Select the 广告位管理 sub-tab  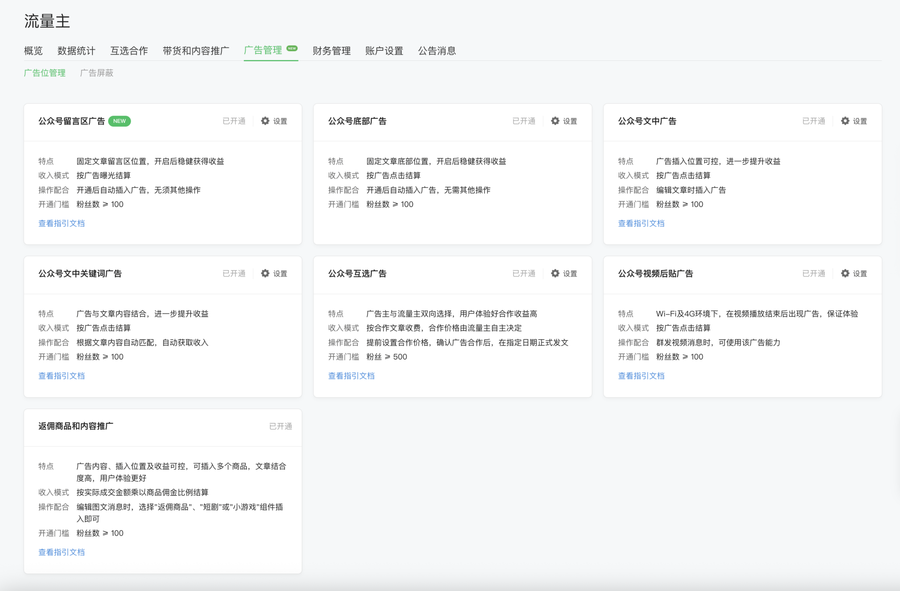pos(45,73)
